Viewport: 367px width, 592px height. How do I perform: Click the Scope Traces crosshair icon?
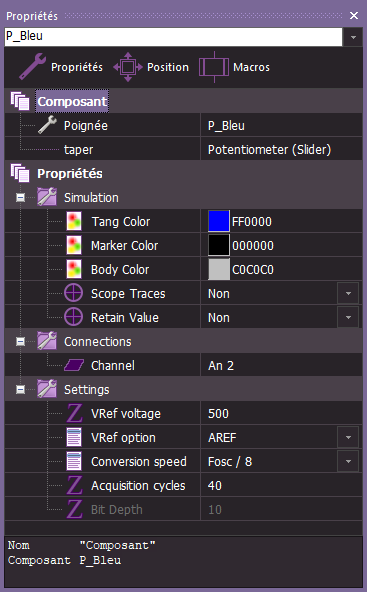tap(73, 293)
